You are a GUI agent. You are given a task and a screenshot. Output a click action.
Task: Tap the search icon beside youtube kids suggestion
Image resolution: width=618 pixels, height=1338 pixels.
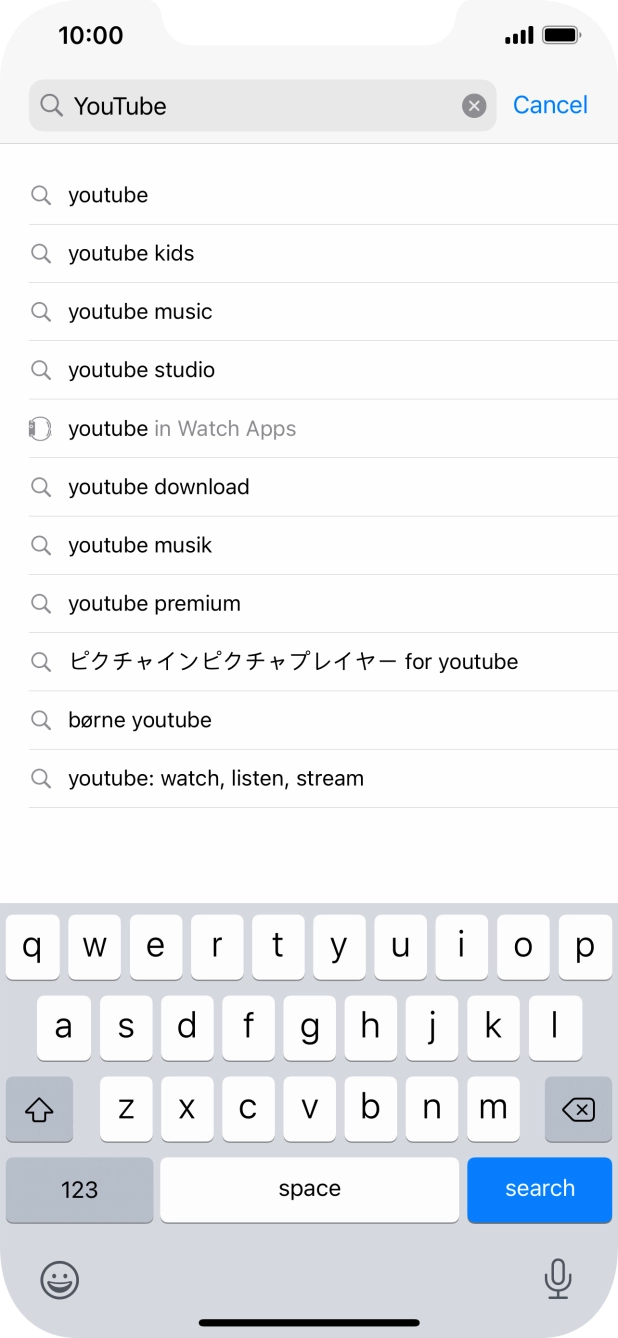pyautogui.click(x=41, y=253)
